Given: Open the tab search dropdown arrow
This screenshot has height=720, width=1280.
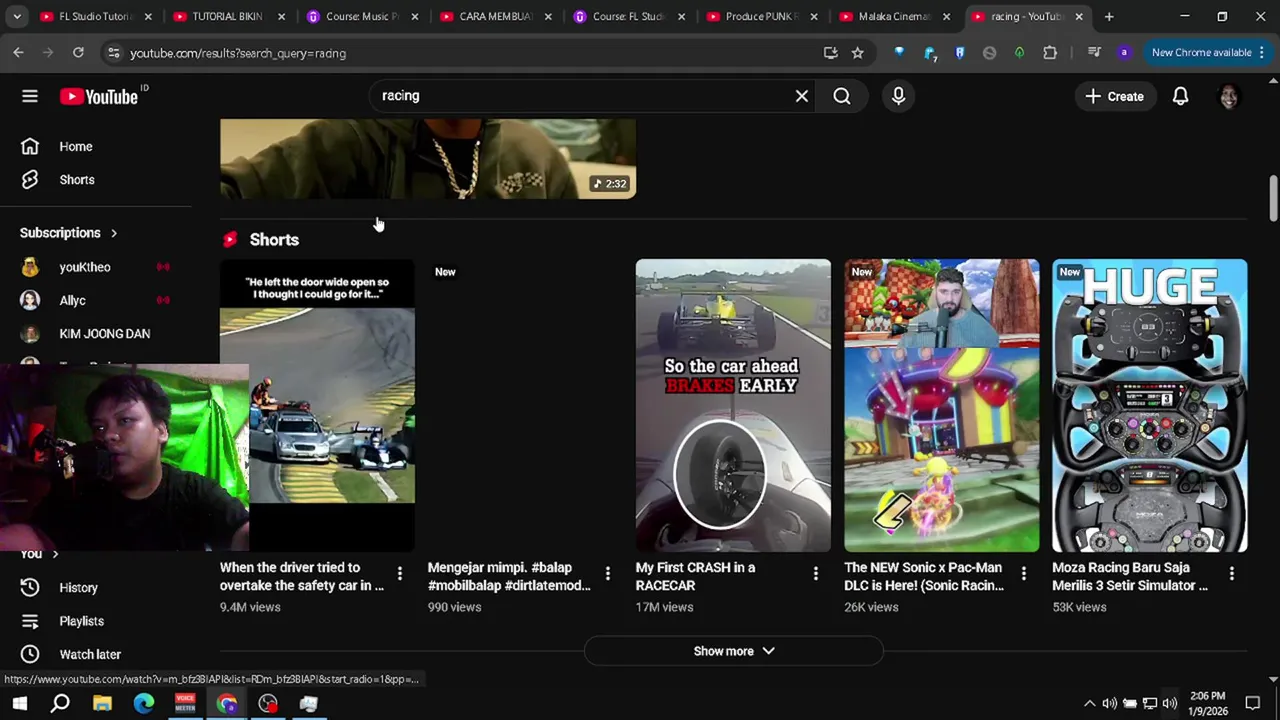Looking at the screenshot, I should coord(16,16).
